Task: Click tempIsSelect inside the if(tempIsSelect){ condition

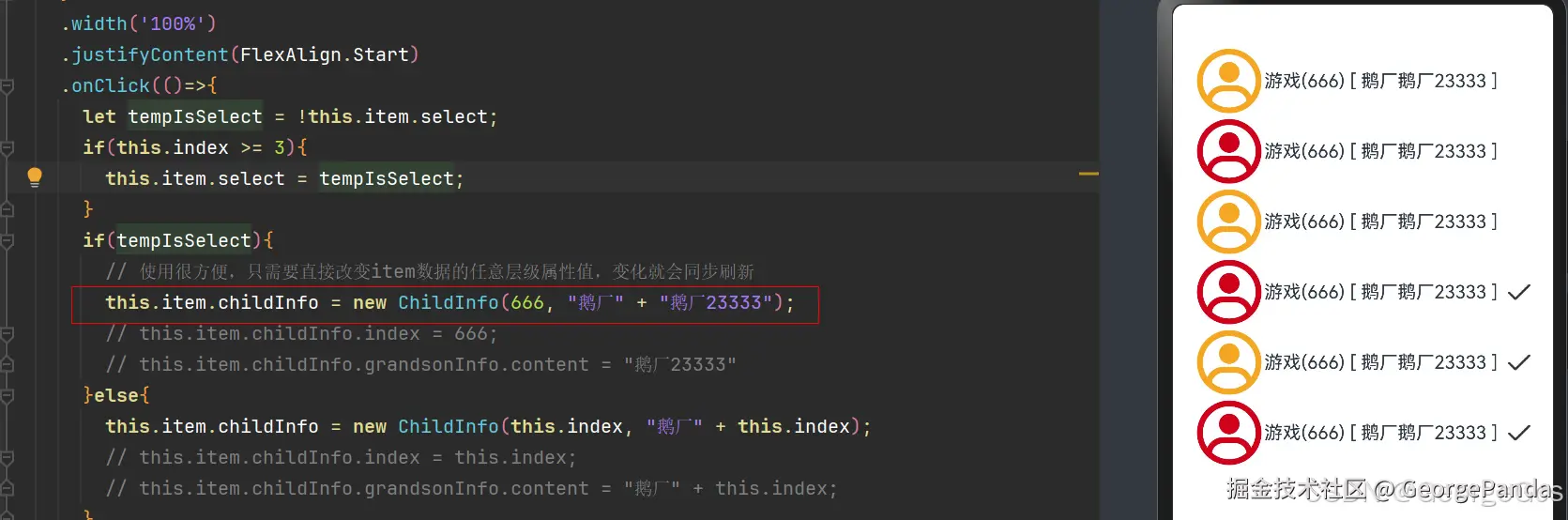Action: click(184, 240)
